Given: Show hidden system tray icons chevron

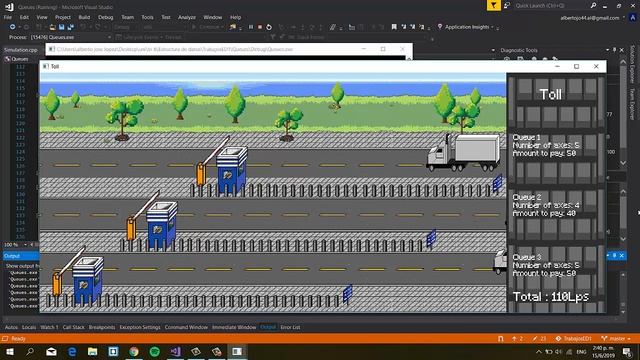Looking at the screenshot, I should [539, 352].
